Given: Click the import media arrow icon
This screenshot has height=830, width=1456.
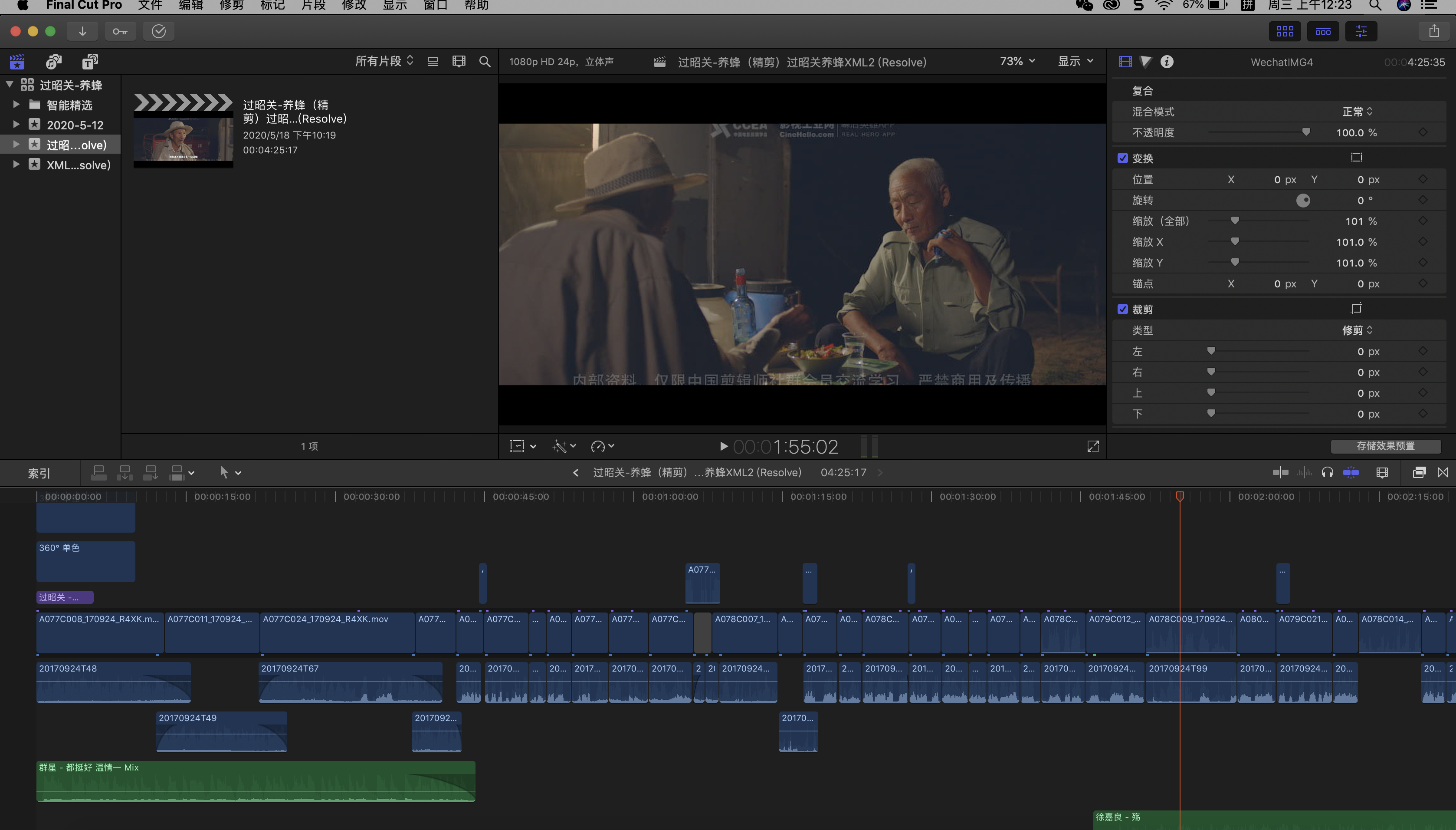Looking at the screenshot, I should 82,31.
